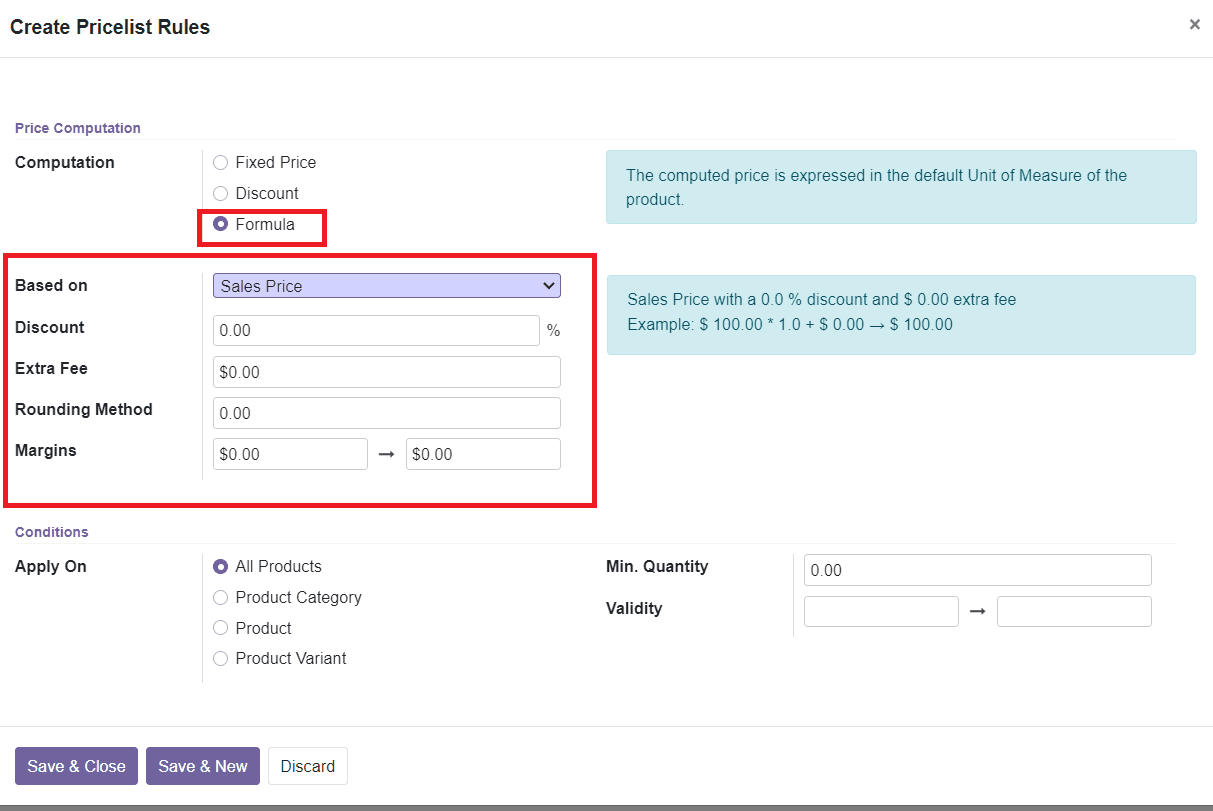The image size is (1213, 811).
Task: Click Save & Close to save the rule
Action: coord(76,765)
